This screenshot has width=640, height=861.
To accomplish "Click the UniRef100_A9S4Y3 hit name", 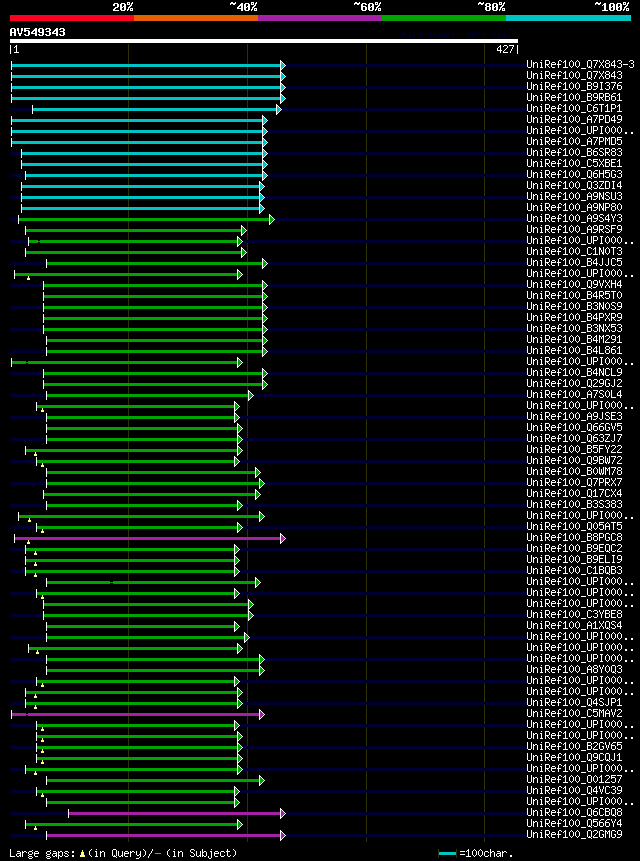I will 574,219.
